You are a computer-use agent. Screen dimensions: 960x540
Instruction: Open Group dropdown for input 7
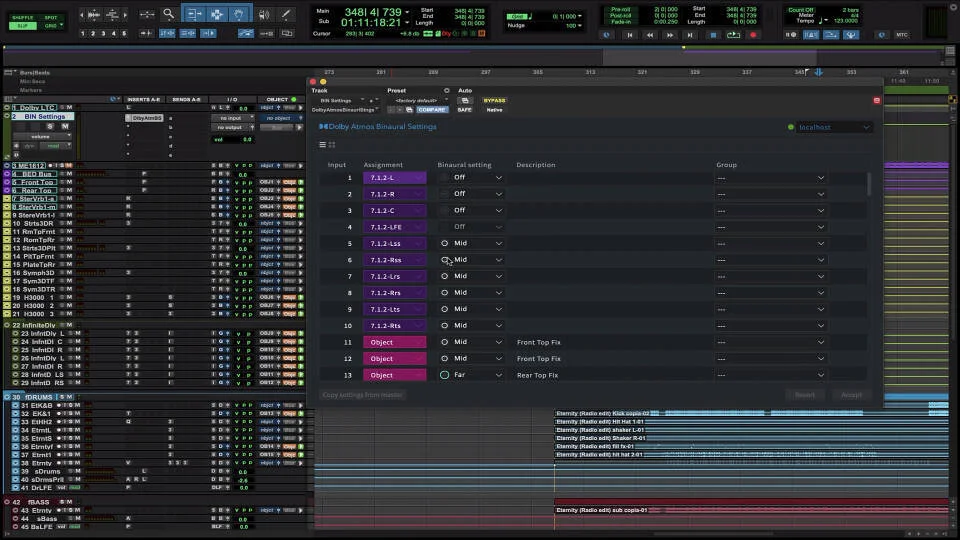pyautogui.click(x=770, y=276)
